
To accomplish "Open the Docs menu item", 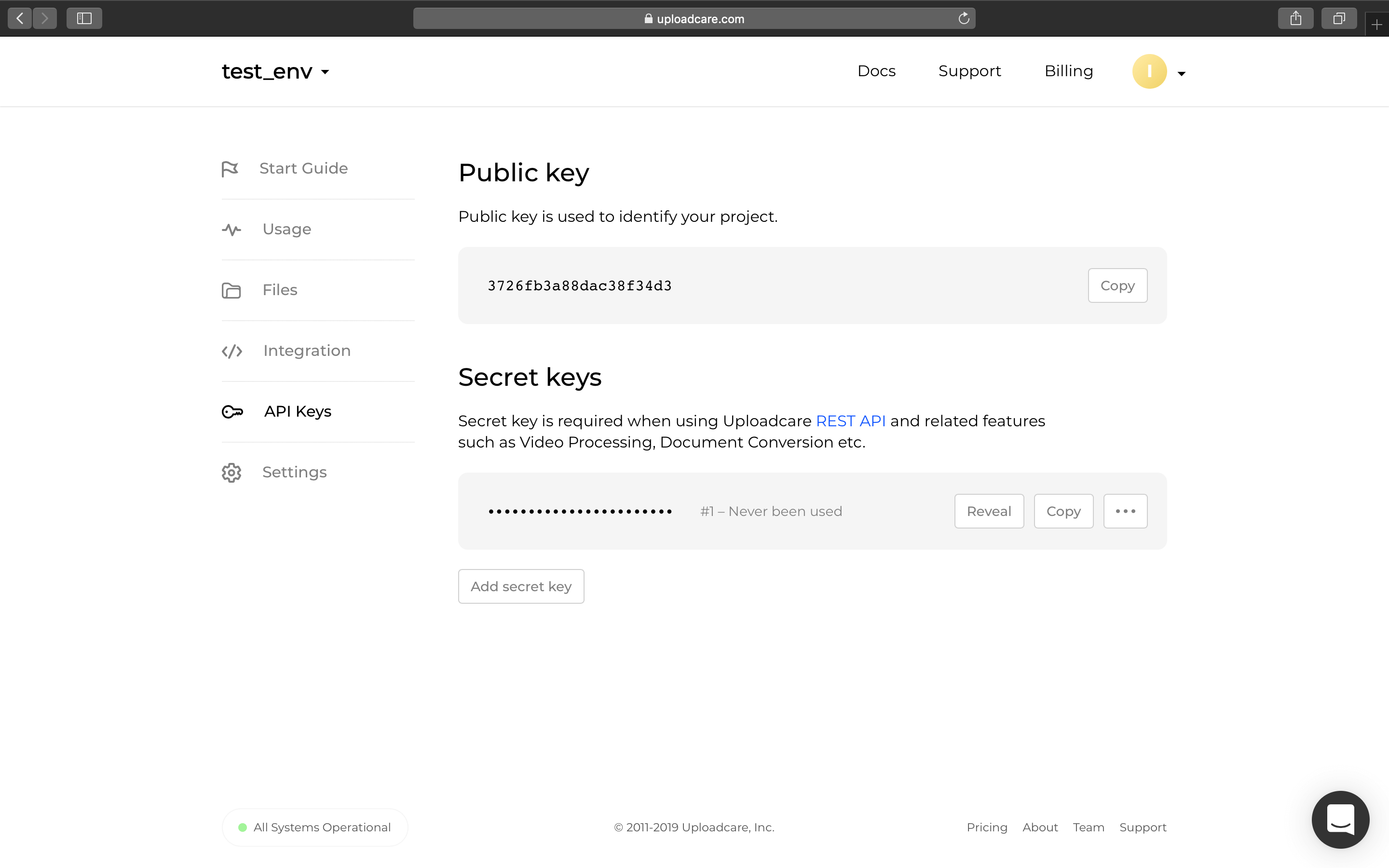I will pos(876,71).
